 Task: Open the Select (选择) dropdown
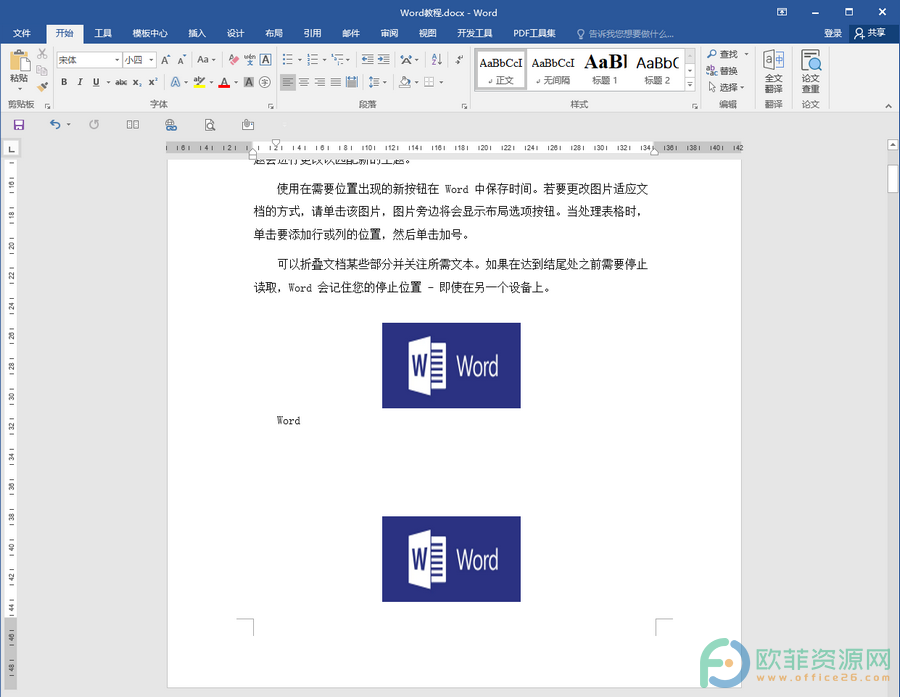(726, 87)
